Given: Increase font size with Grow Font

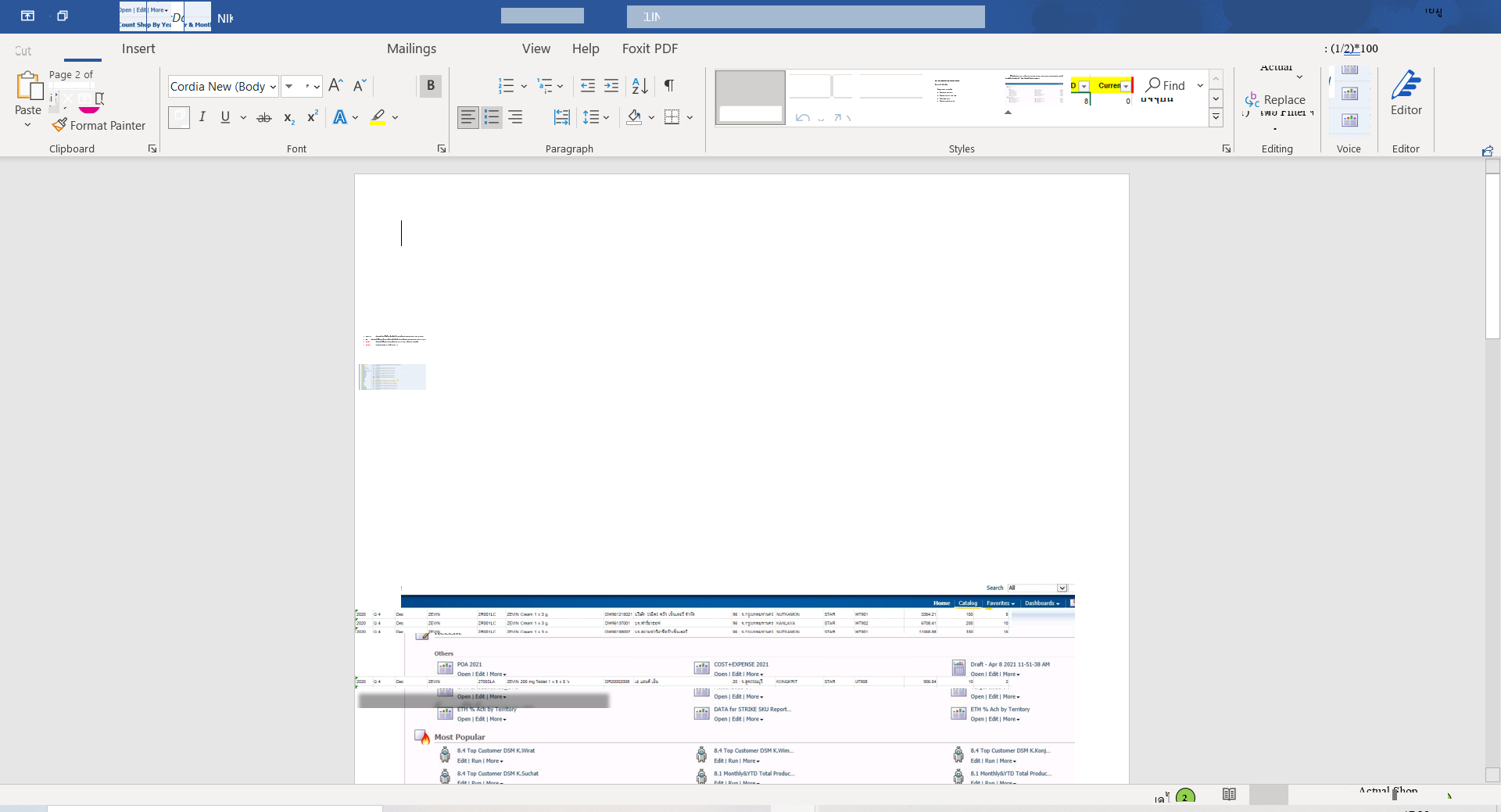Looking at the screenshot, I should (x=335, y=85).
